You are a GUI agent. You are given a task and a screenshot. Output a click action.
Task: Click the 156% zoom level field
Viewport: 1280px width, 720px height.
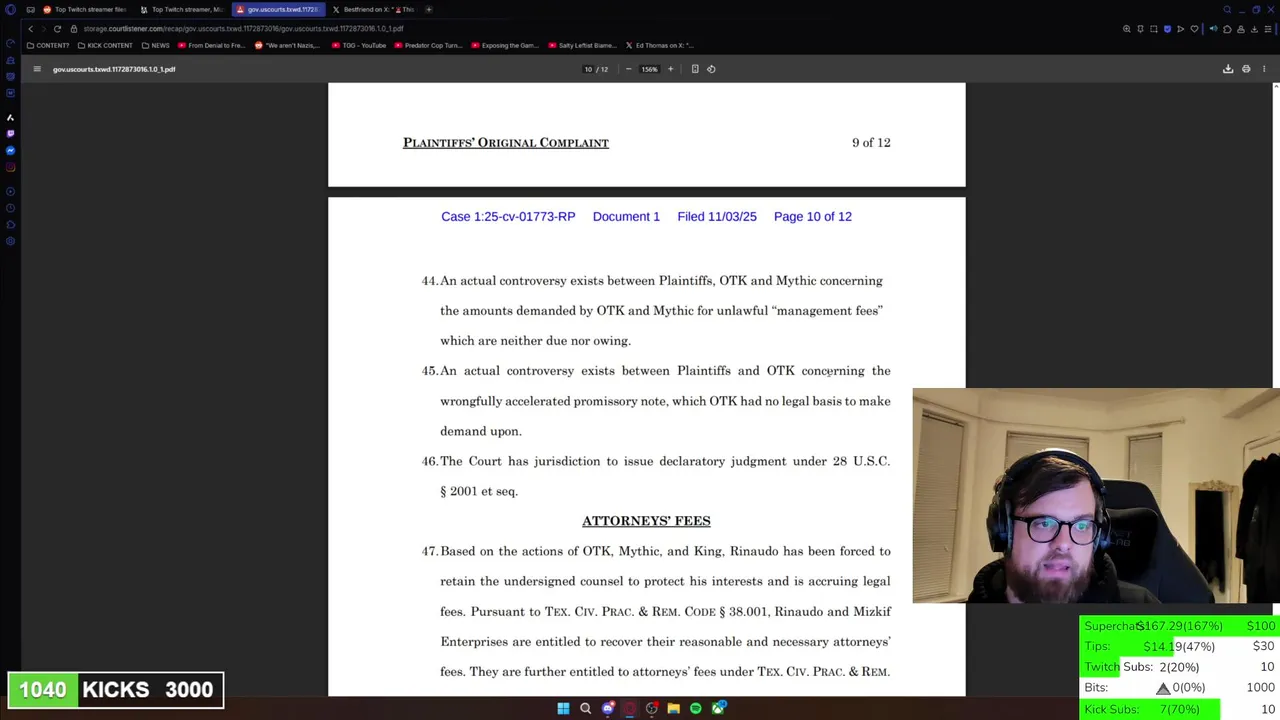click(x=649, y=69)
